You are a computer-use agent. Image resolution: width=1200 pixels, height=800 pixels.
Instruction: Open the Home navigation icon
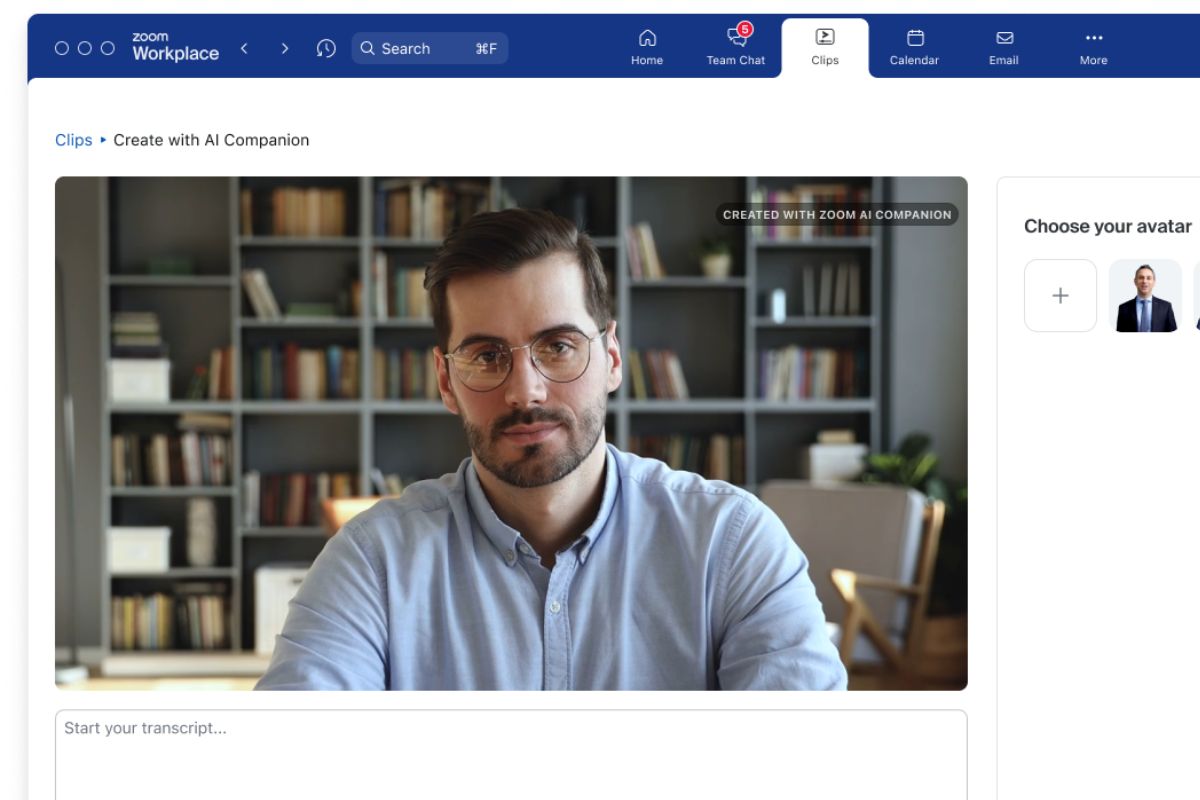pyautogui.click(x=647, y=45)
